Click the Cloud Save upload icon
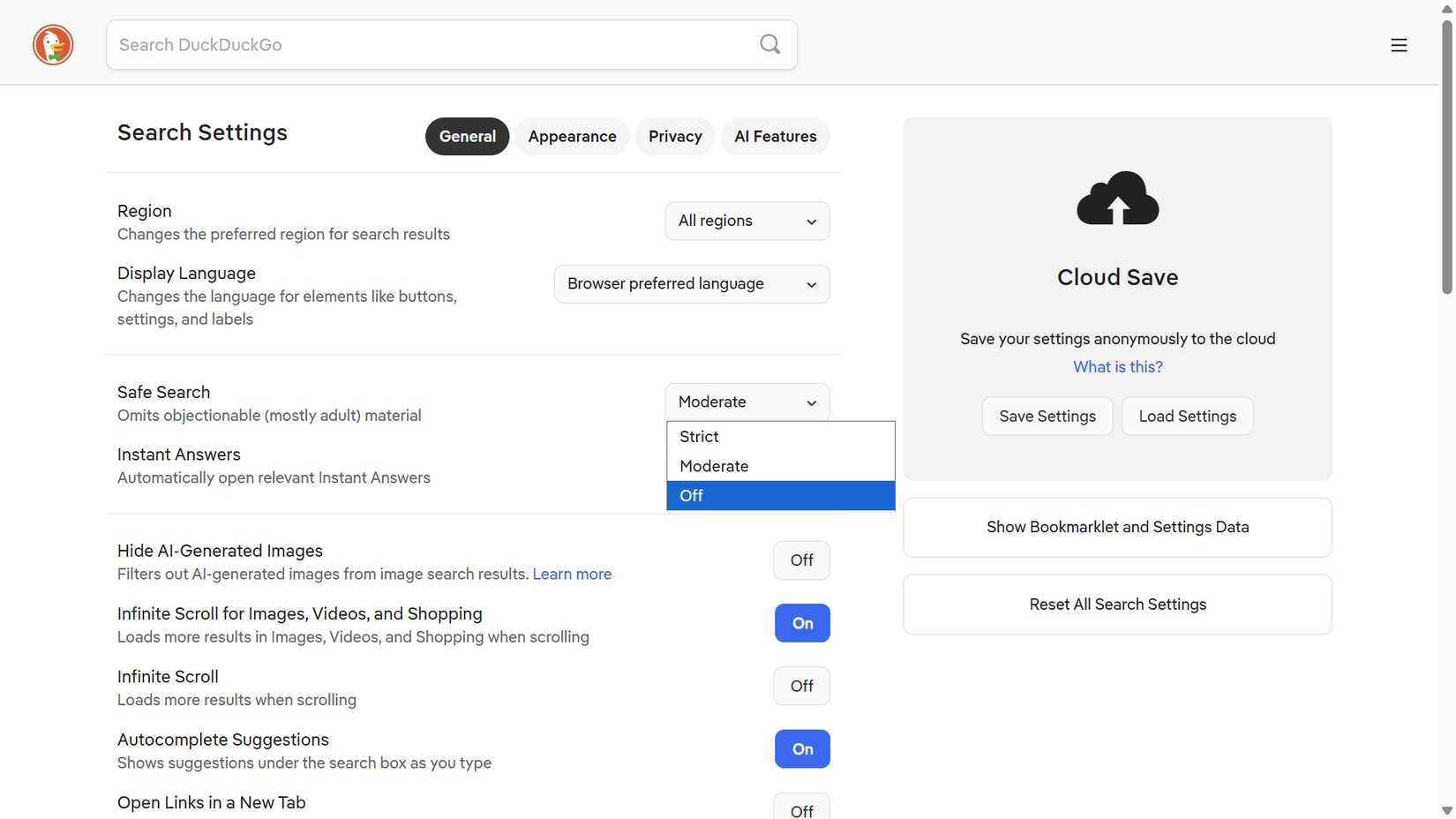The image size is (1456, 819). click(1117, 199)
